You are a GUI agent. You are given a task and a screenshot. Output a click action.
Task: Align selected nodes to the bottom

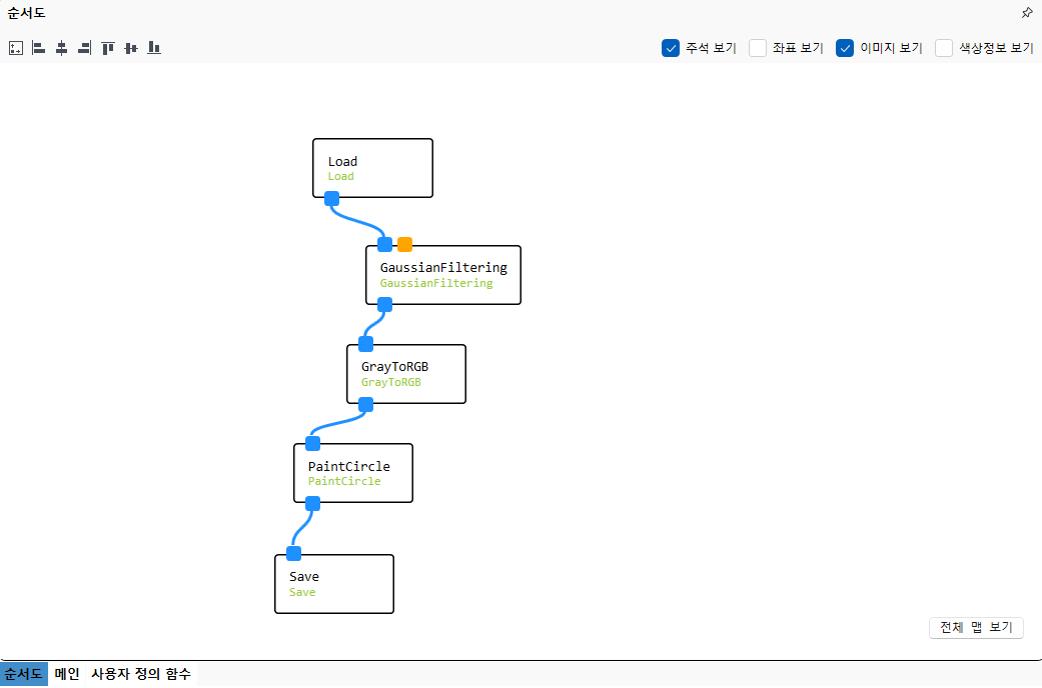[154, 48]
